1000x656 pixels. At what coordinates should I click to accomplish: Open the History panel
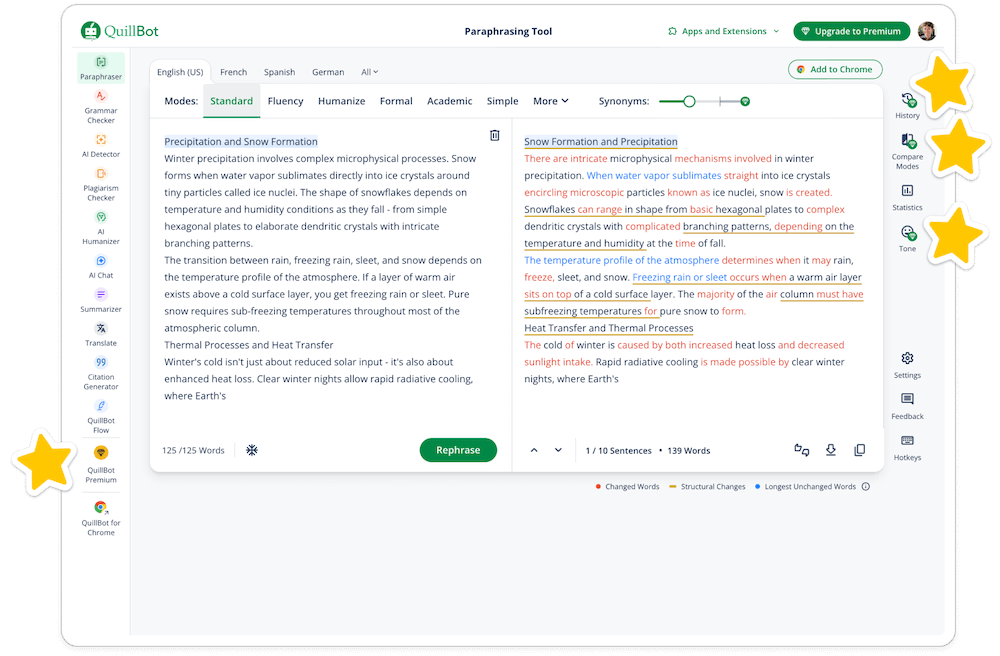(x=908, y=106)
